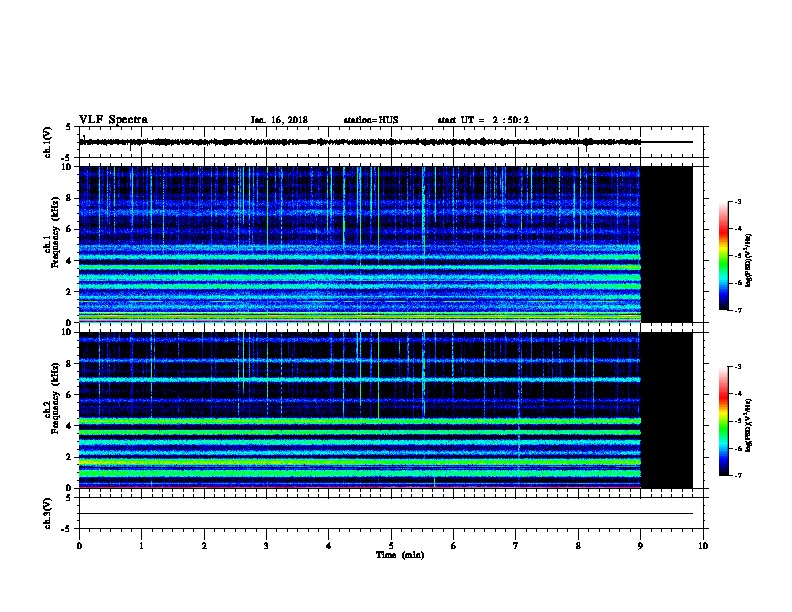Screen dimensions: 792x612
Task: Select the 'Time (min)' x-axis label
Action: (400, 555)
